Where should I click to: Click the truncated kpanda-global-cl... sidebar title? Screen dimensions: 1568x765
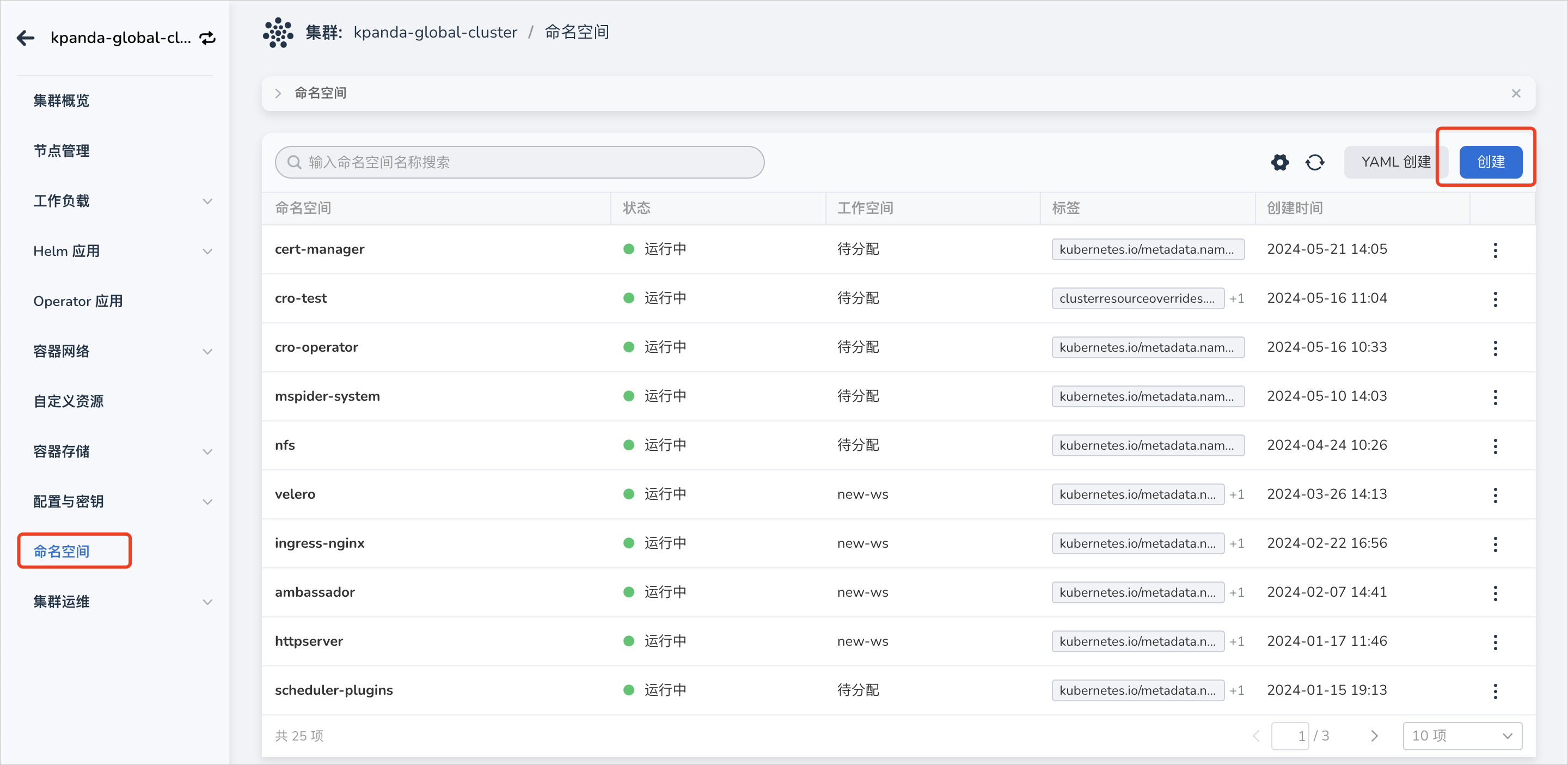tap(120, 38)
